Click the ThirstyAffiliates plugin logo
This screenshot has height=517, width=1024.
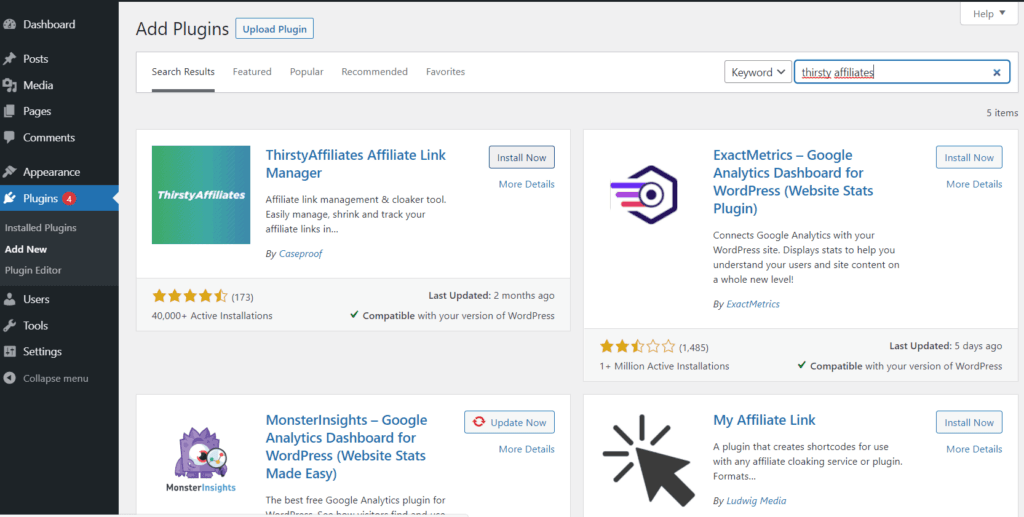[201, 195]
